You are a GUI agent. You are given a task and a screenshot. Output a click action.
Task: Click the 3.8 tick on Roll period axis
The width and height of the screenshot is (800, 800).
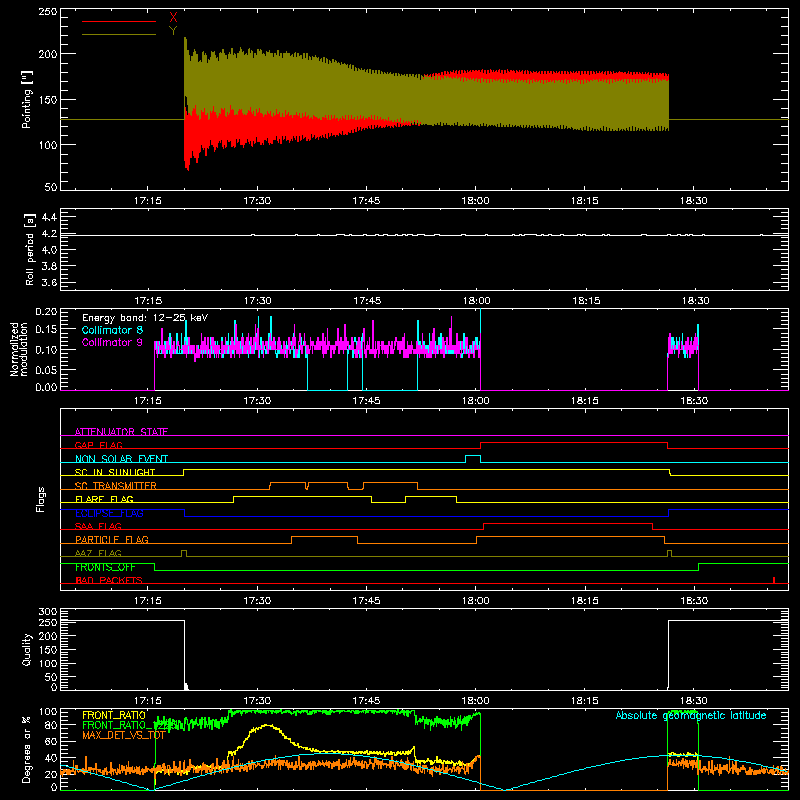(49, 266)
